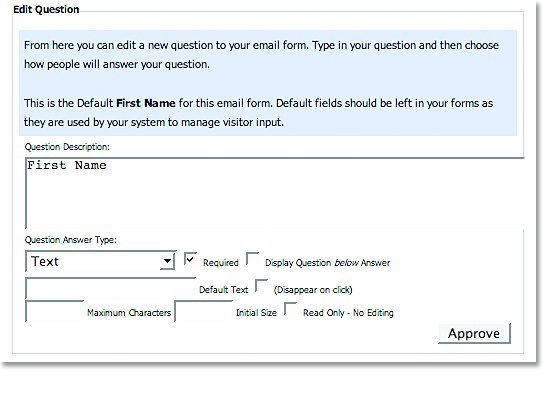Click the 'Initial Size' label
Image resolution: width=556 pixels, height=397 pixels.
(256, 313)
